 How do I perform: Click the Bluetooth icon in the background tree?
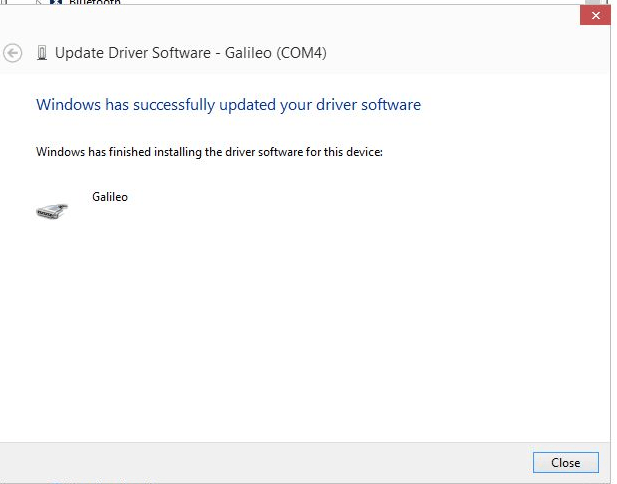click(x=57, y=3)
